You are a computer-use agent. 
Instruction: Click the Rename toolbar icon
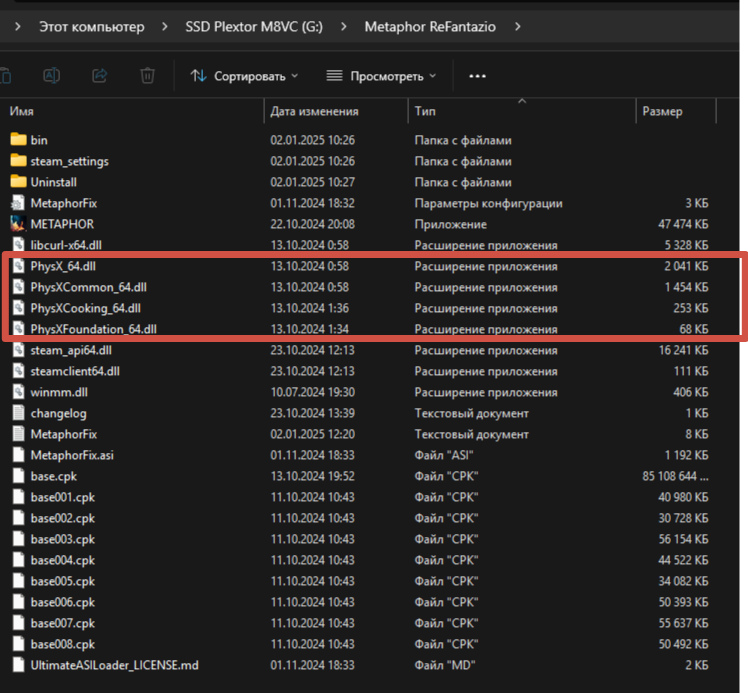point(52,76)
